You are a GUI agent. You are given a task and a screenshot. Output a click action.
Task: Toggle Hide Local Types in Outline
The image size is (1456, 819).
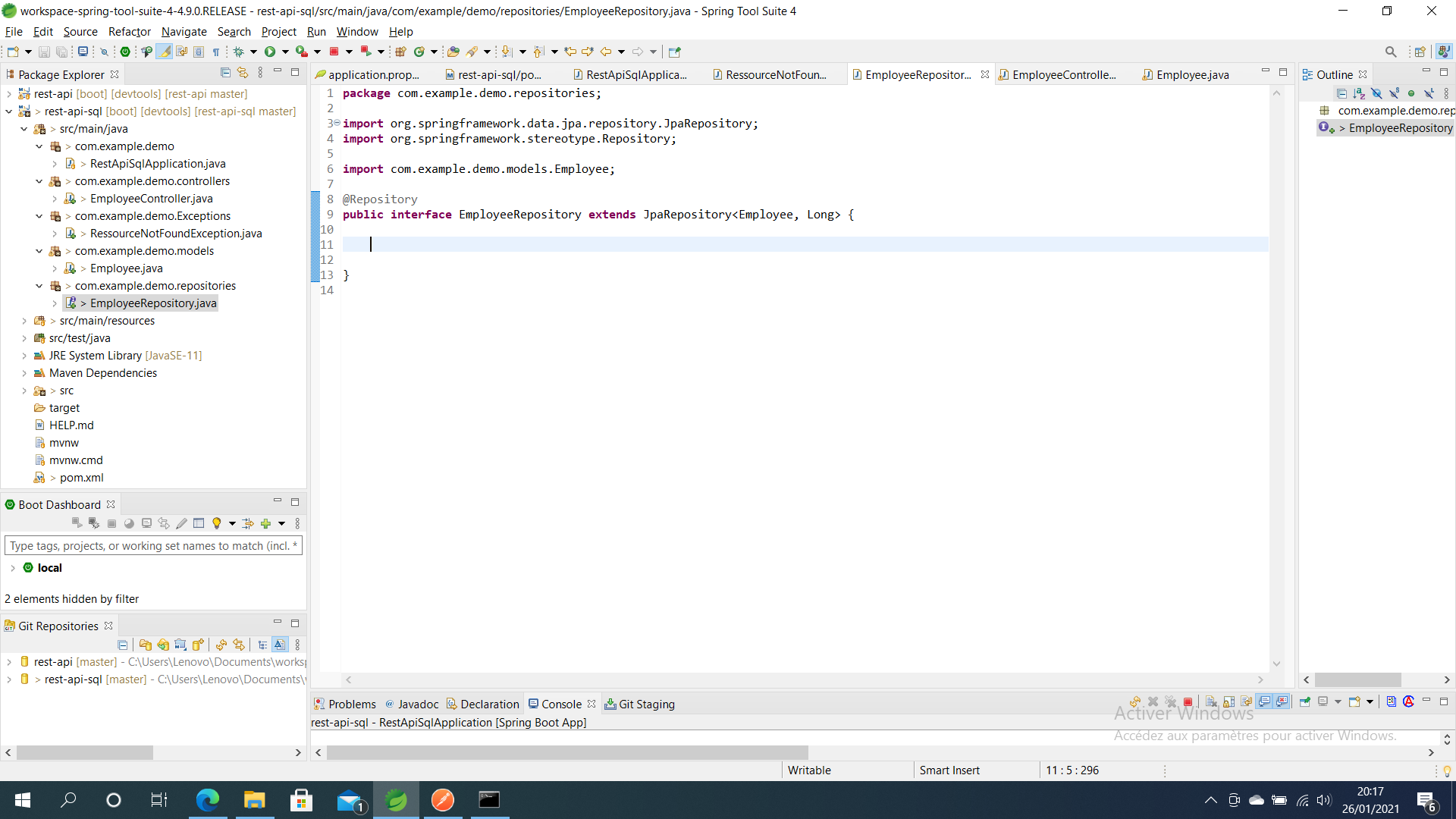pyautogui.click(x=1429, y=93)
